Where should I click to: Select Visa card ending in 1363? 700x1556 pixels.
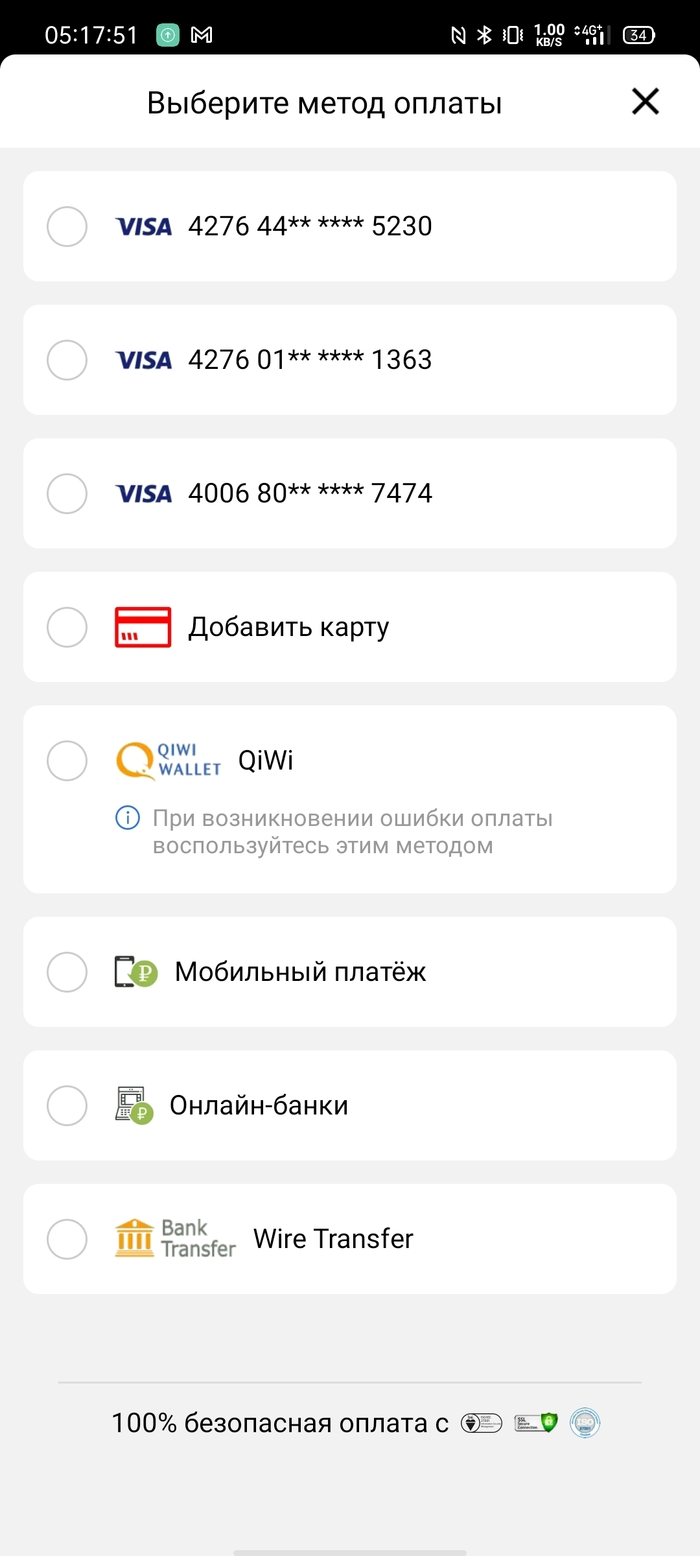click(67, 360)
